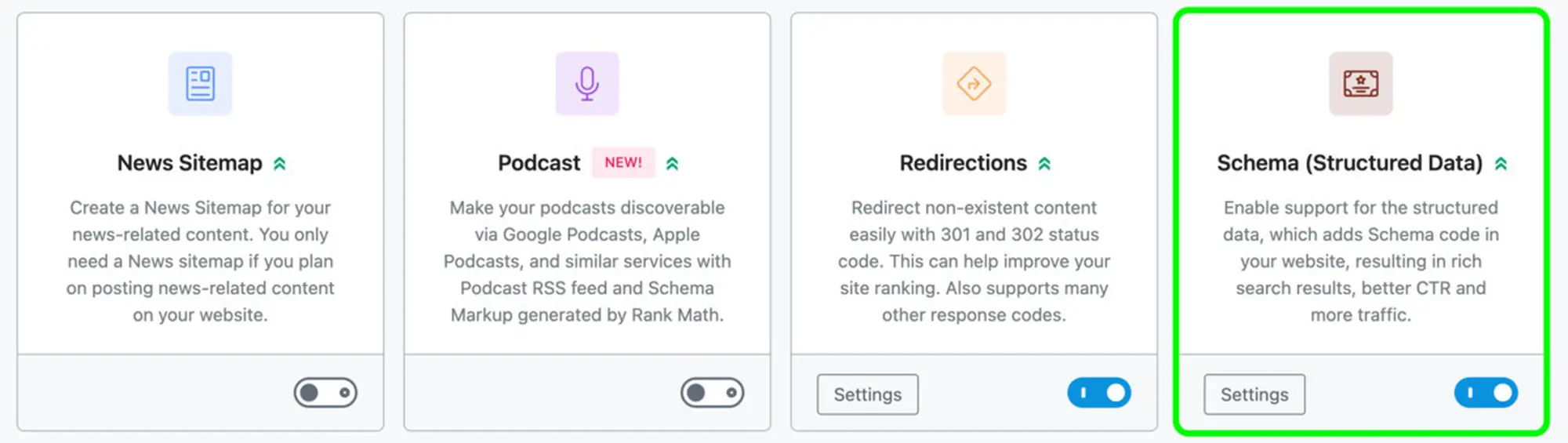
Task: Click the Redirections diamond arrow icon
Action: tap(974, 83)
